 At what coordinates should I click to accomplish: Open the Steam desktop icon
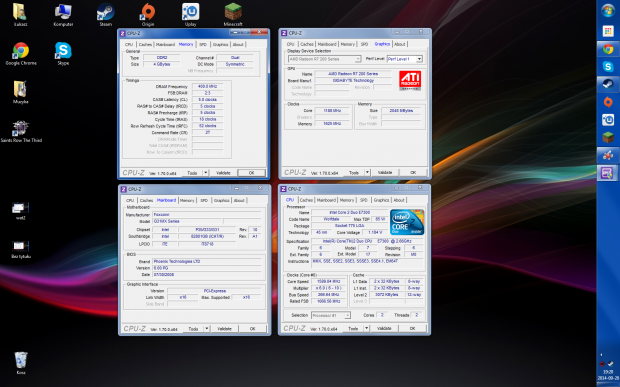[x=105, y=14]
